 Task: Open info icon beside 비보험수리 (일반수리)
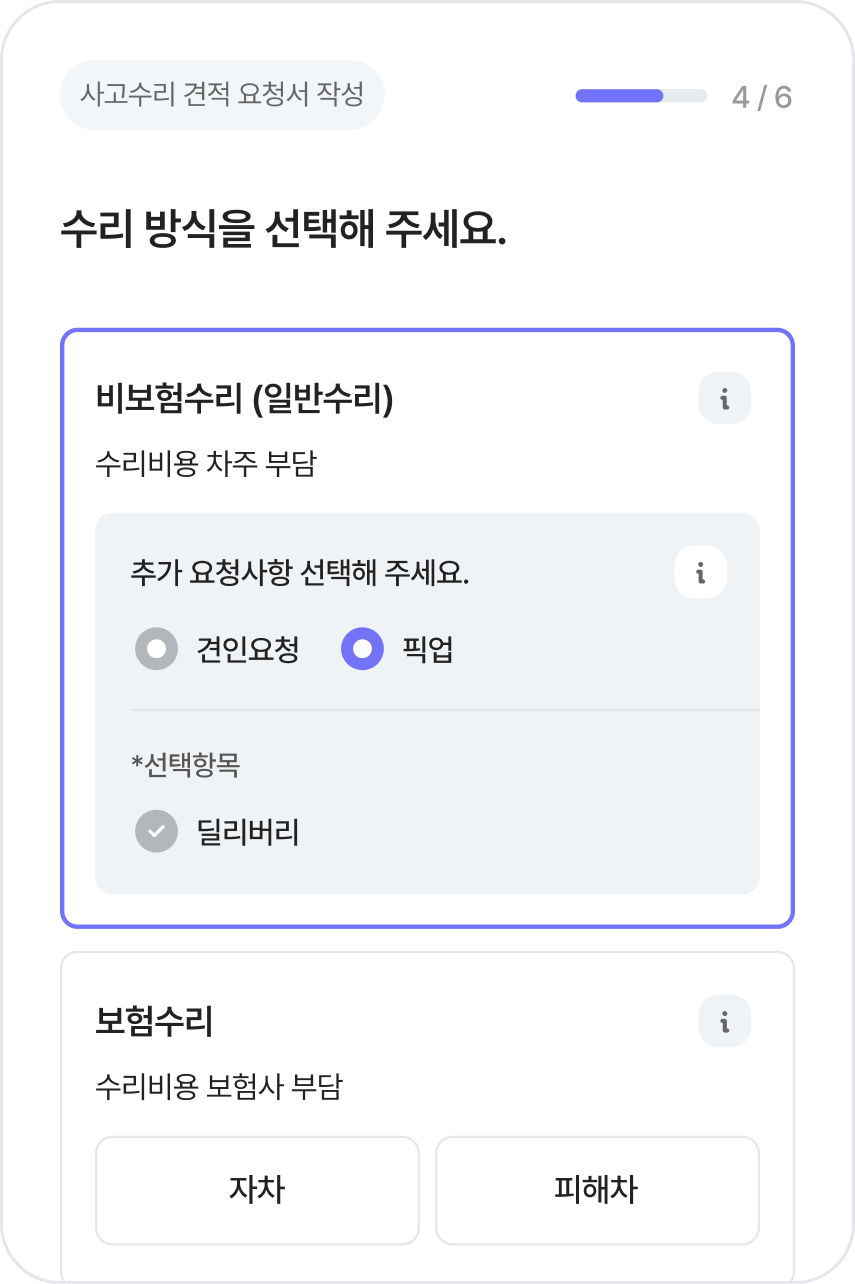point(724,399)
